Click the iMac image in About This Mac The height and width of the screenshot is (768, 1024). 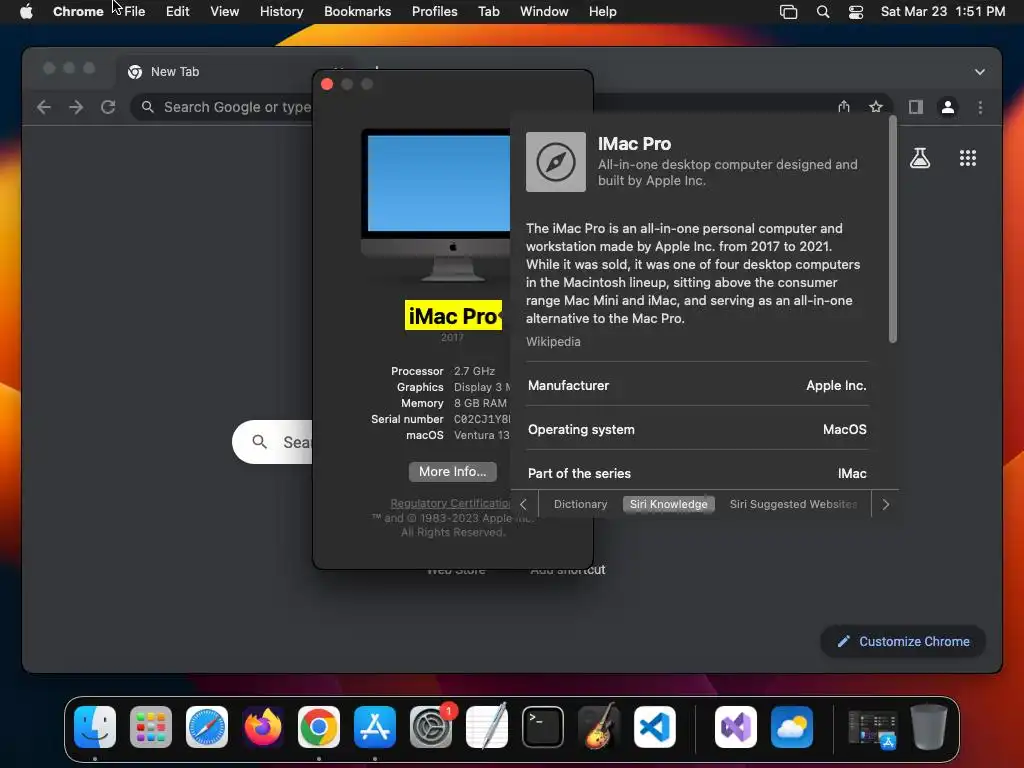tap(436, 205)
